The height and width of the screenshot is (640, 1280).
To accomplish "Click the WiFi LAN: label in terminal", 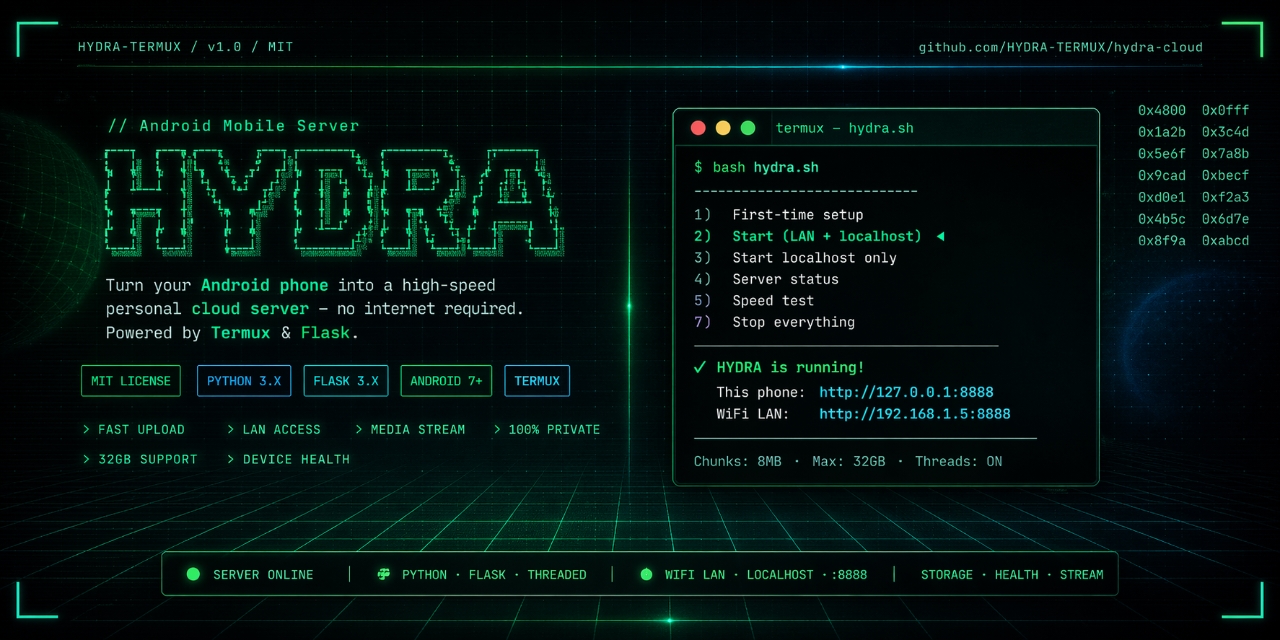I will pos(753,414).
